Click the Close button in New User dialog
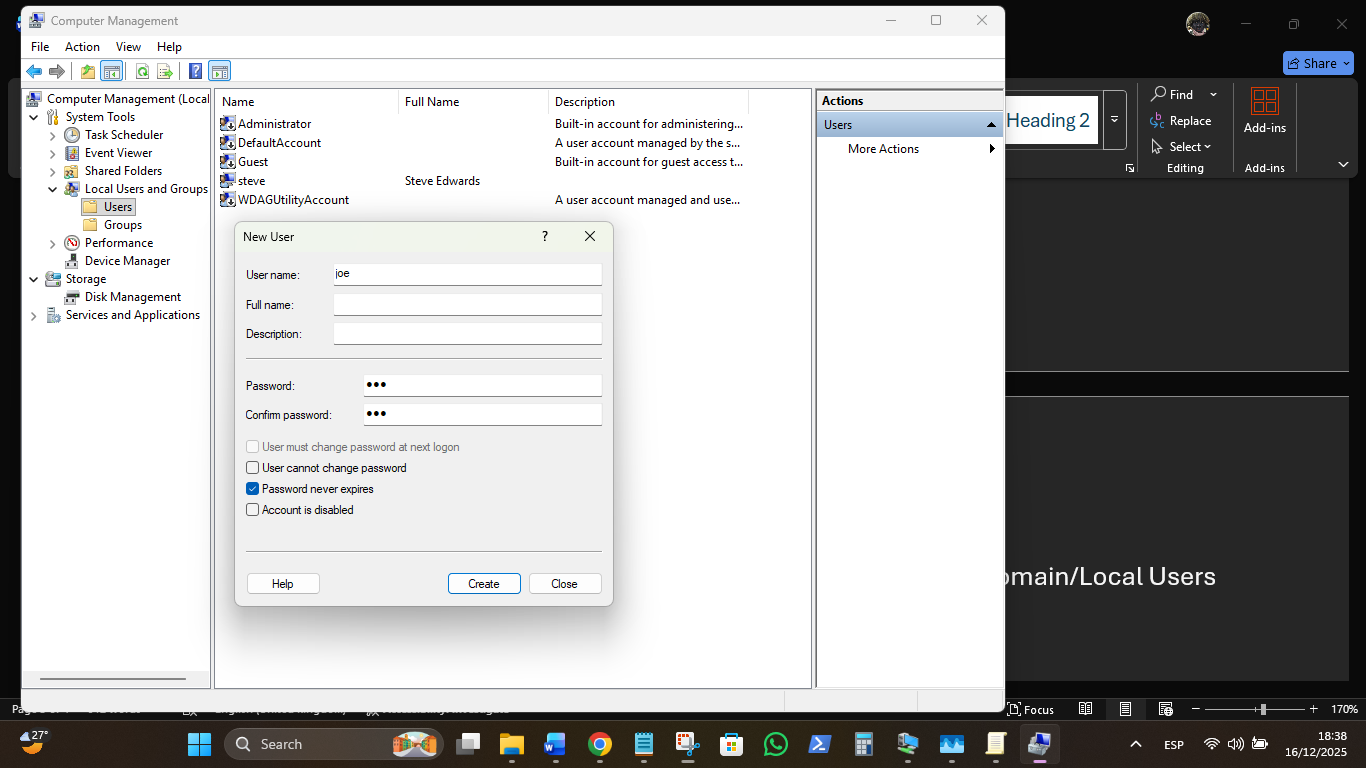Screen dimensions: 1366x768 (564, 584)
